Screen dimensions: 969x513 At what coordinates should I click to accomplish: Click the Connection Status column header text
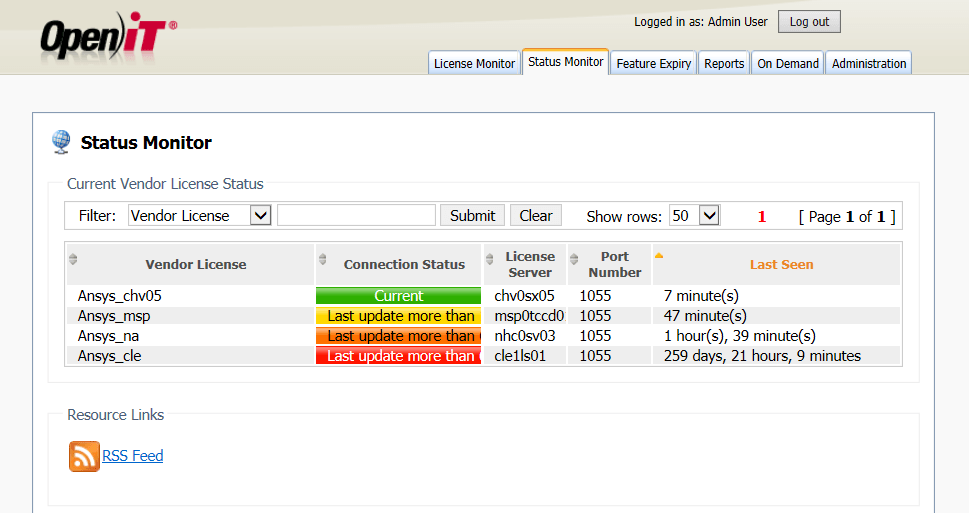pos(404,265)
